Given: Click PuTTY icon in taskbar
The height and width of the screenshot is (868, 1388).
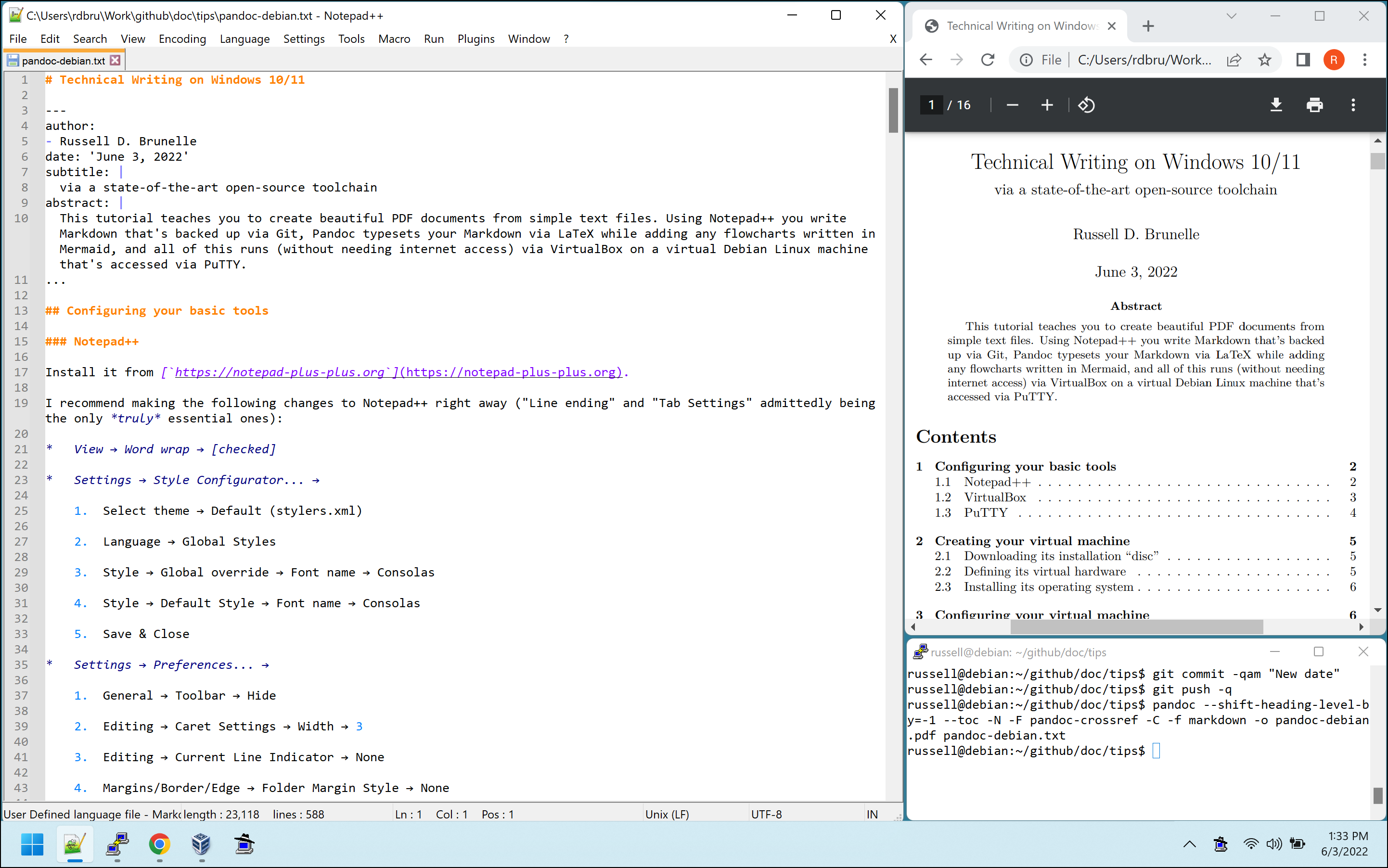Looking at the screenshot, I should [117, 844].
